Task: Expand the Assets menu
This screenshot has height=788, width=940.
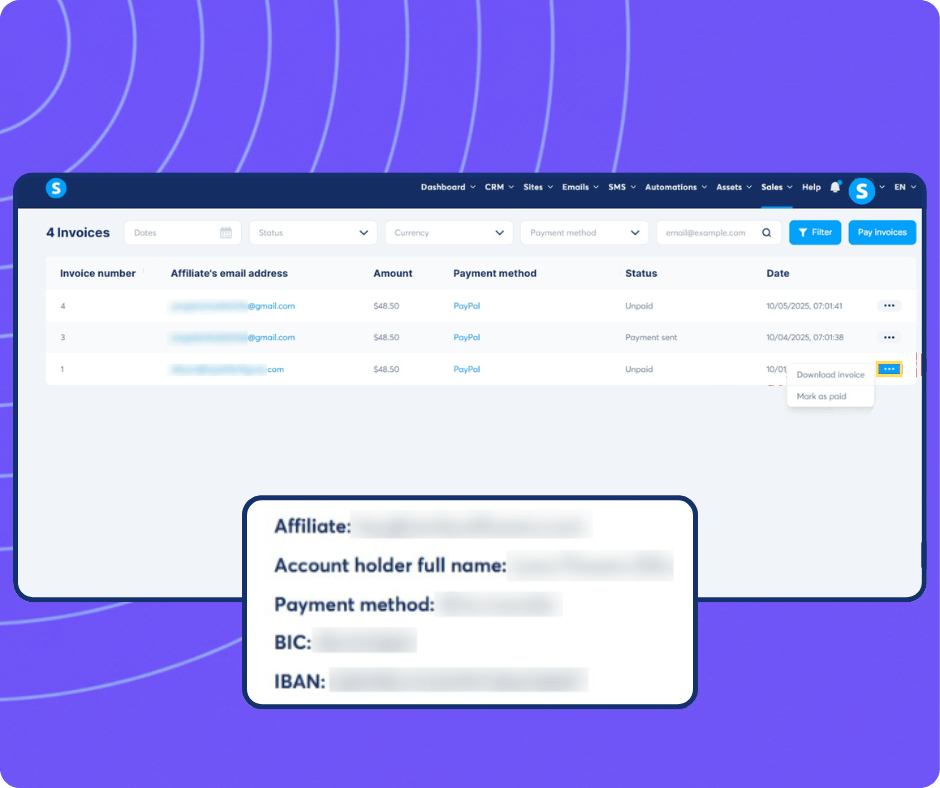Action: coord(734,187)
